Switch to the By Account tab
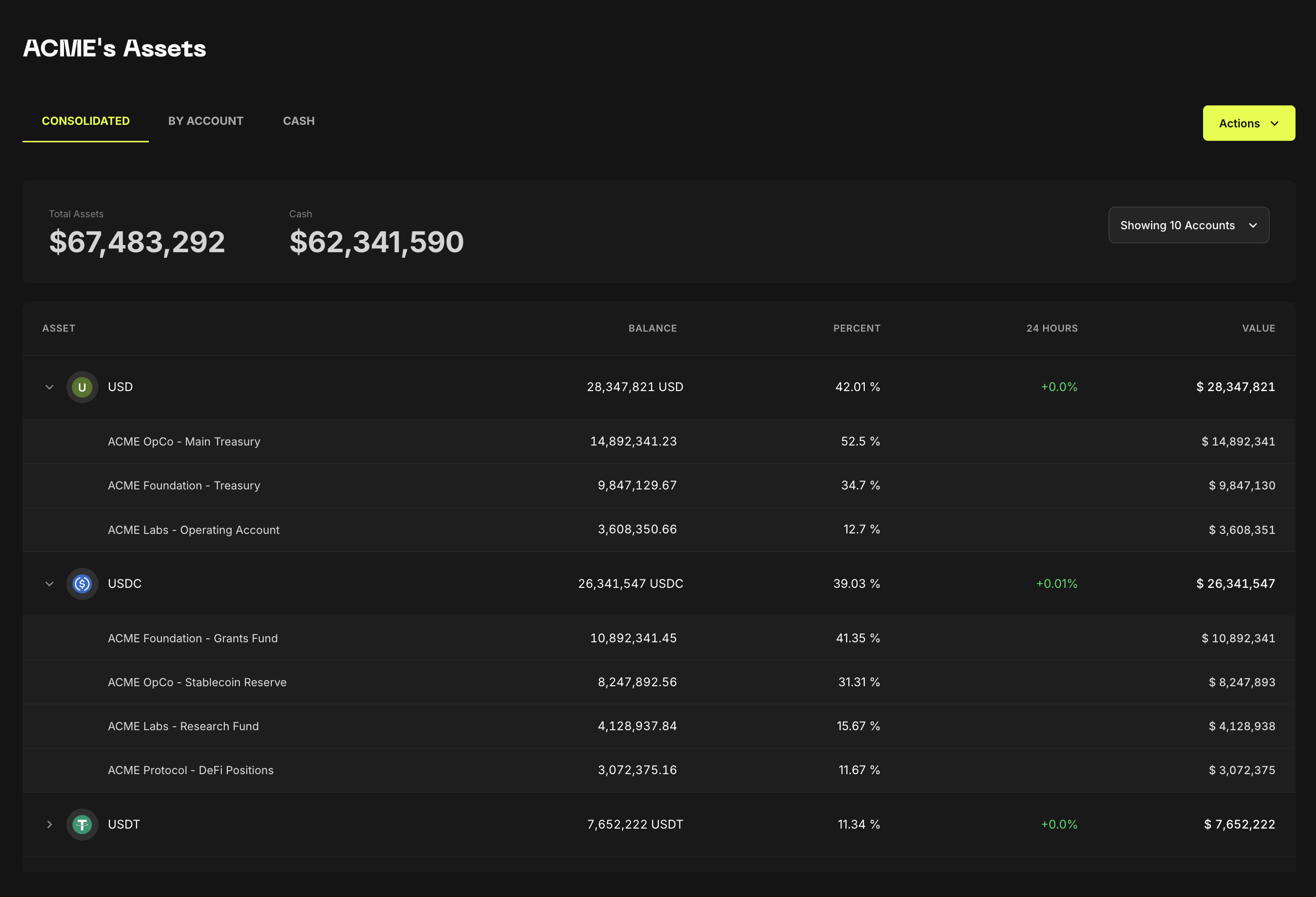 pos(205,121)
